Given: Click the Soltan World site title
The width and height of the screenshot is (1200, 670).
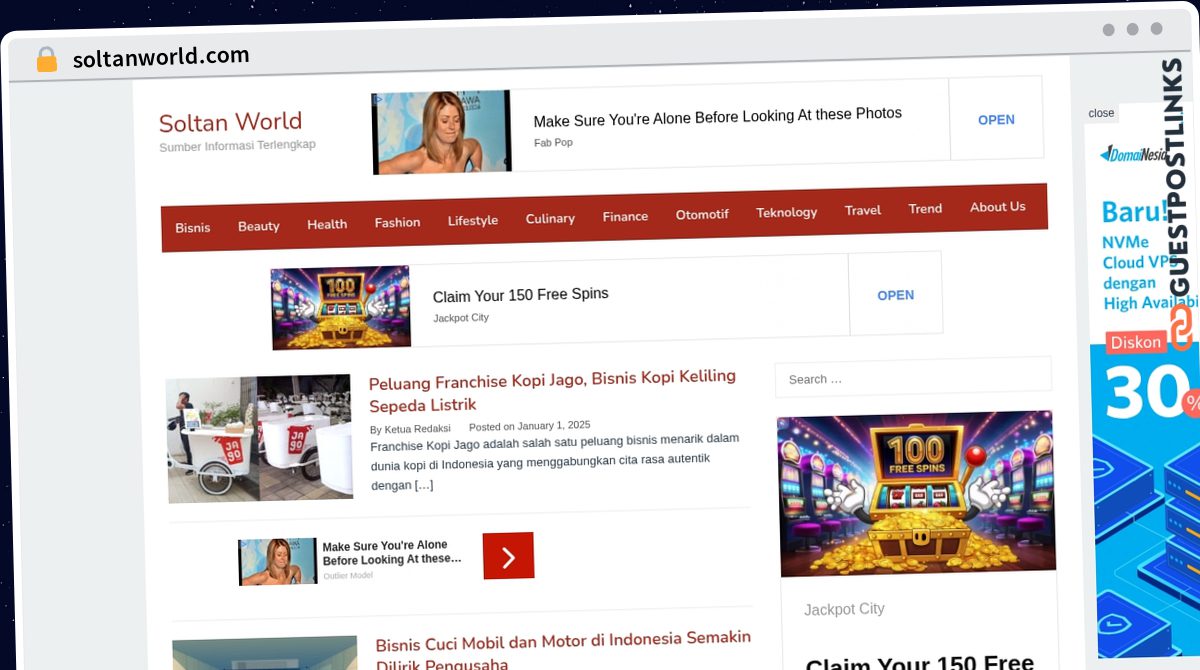Looking at the screenshot, I should pyautogui.click(x=230, y=122).
